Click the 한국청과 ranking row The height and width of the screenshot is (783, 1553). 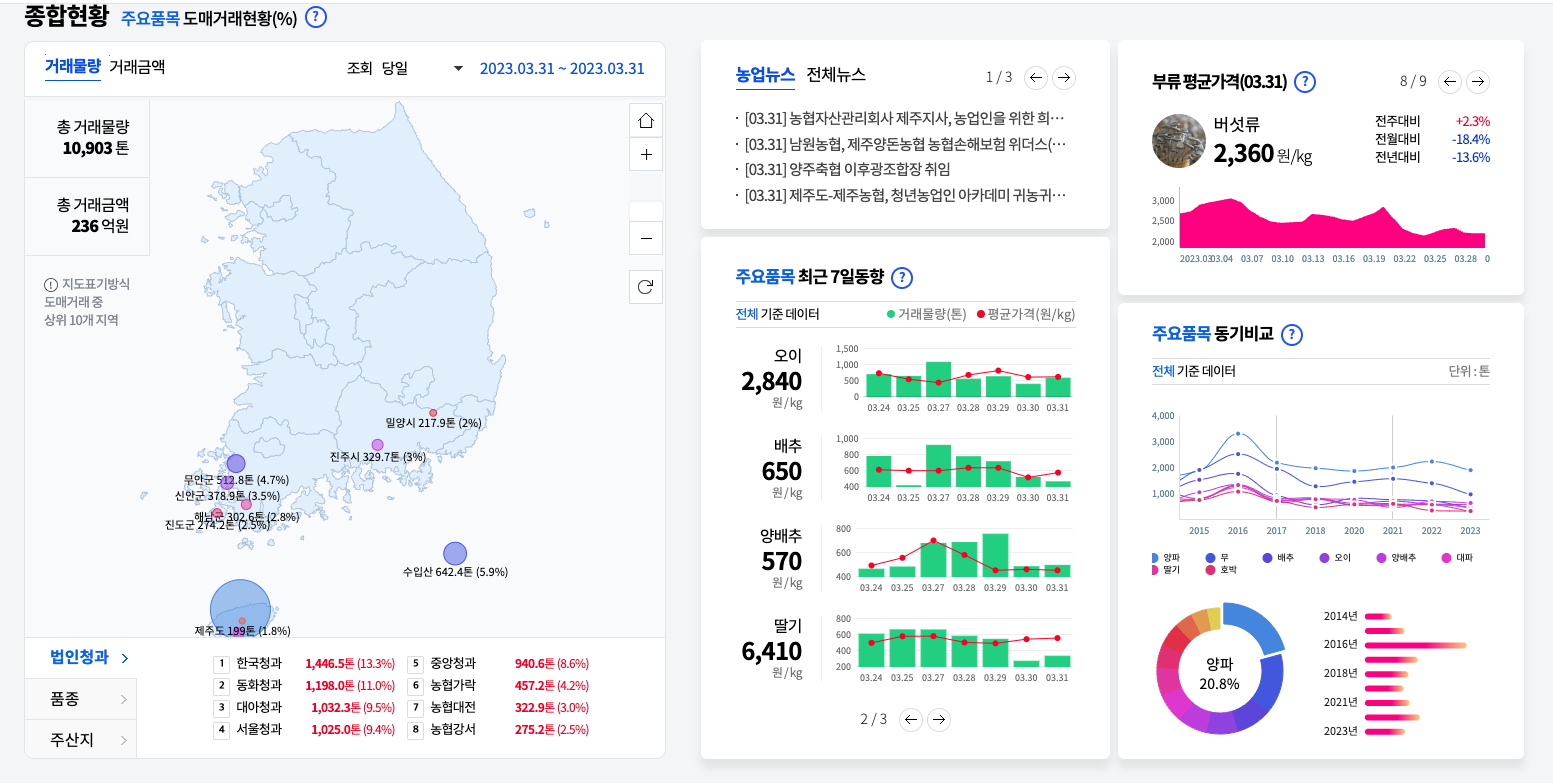point(305,663)
